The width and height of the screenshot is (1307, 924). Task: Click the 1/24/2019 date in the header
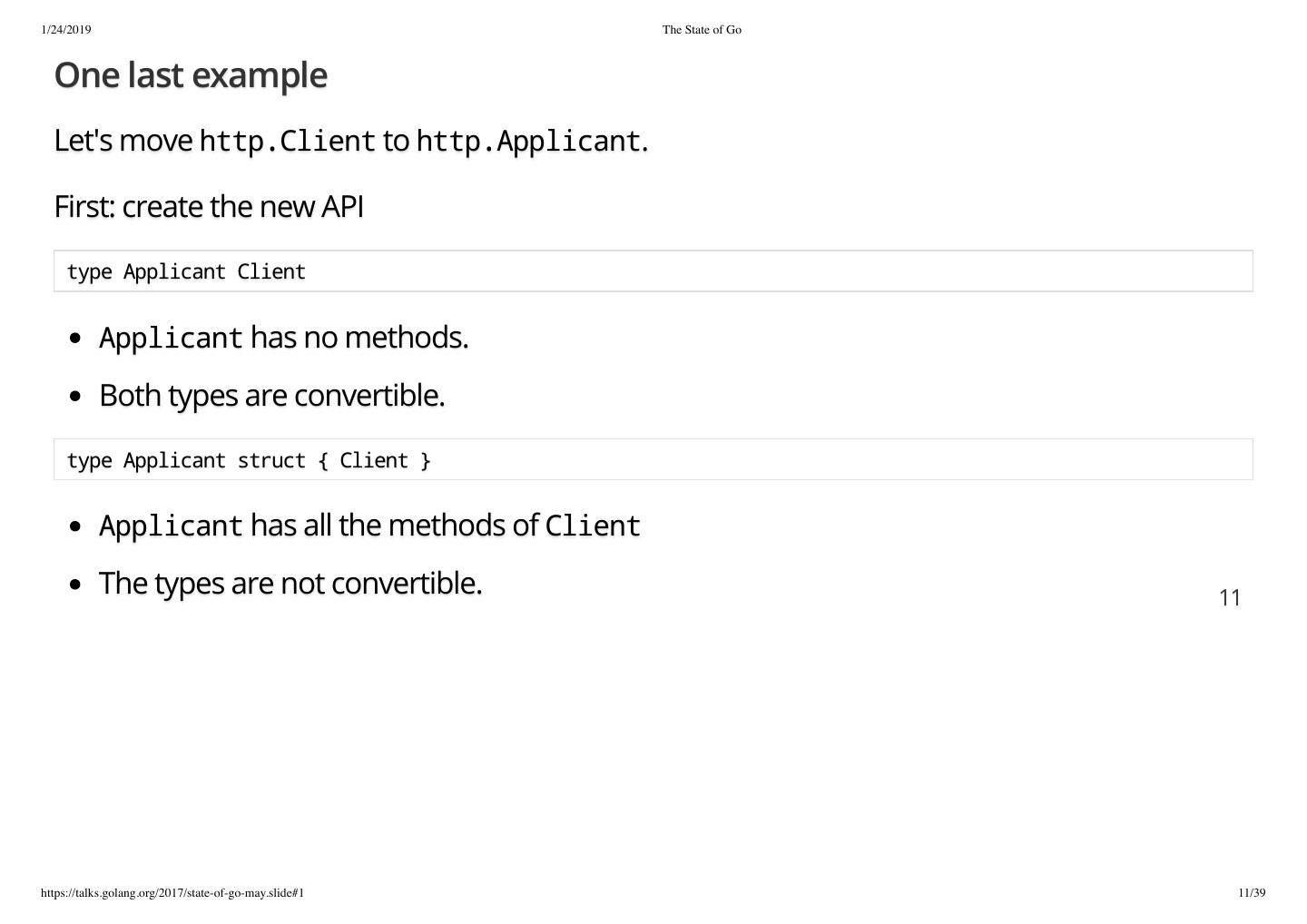coord(66,30)
